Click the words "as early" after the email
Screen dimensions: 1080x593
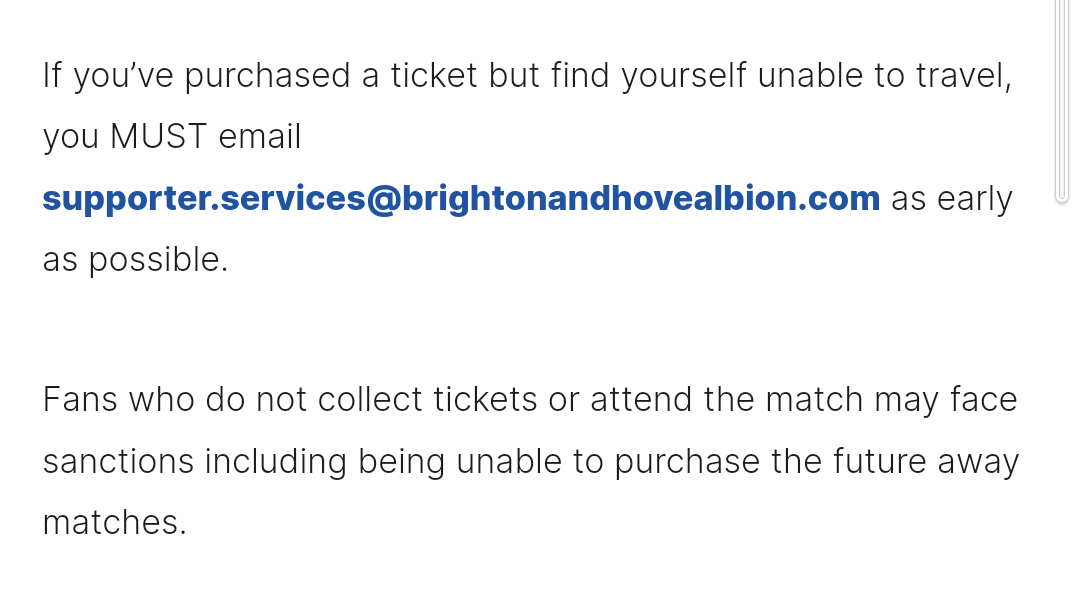(x=952, y=199)
